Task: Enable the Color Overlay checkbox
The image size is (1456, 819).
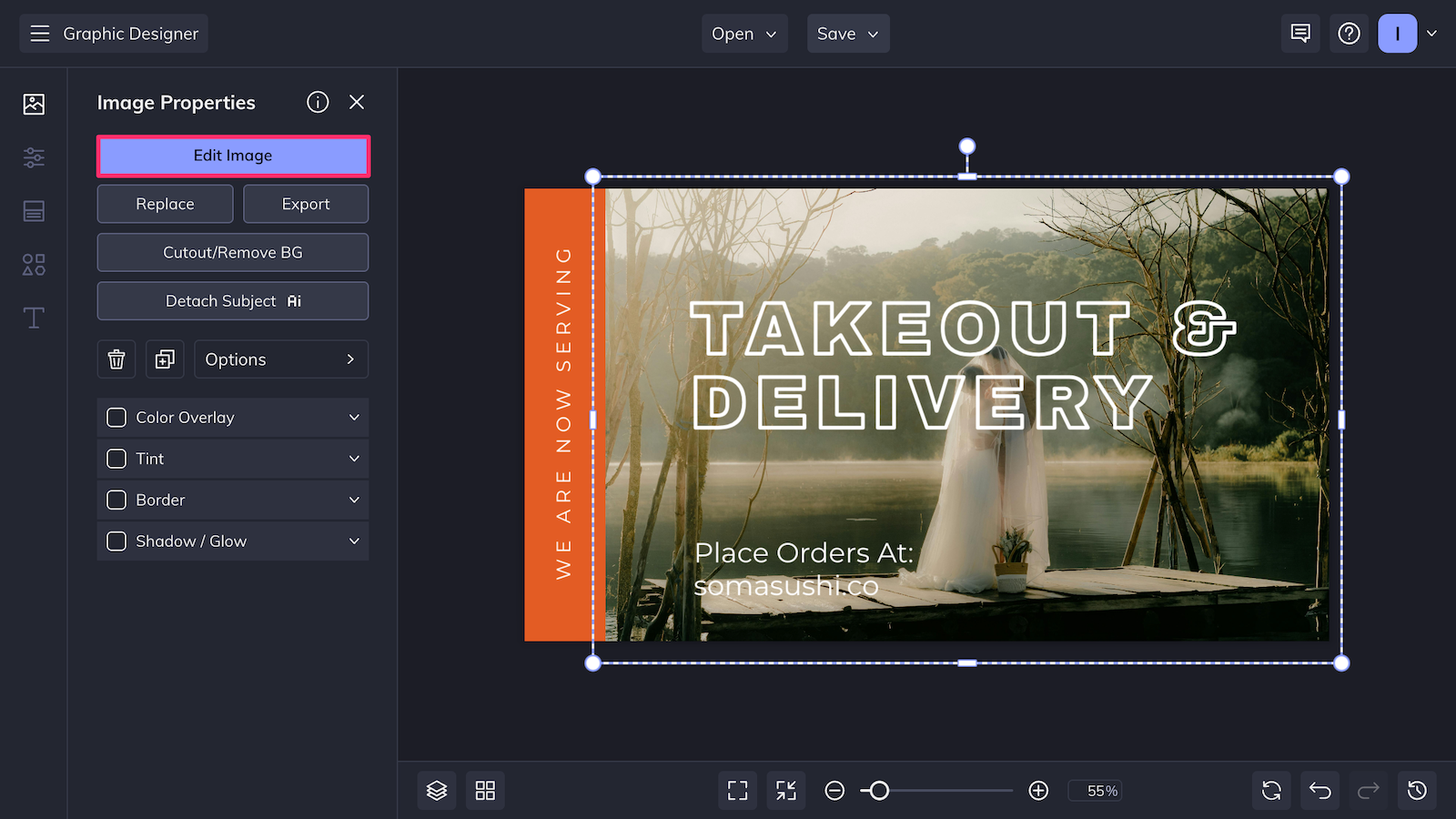Action: pyautogui.click(x=116, y=418)
